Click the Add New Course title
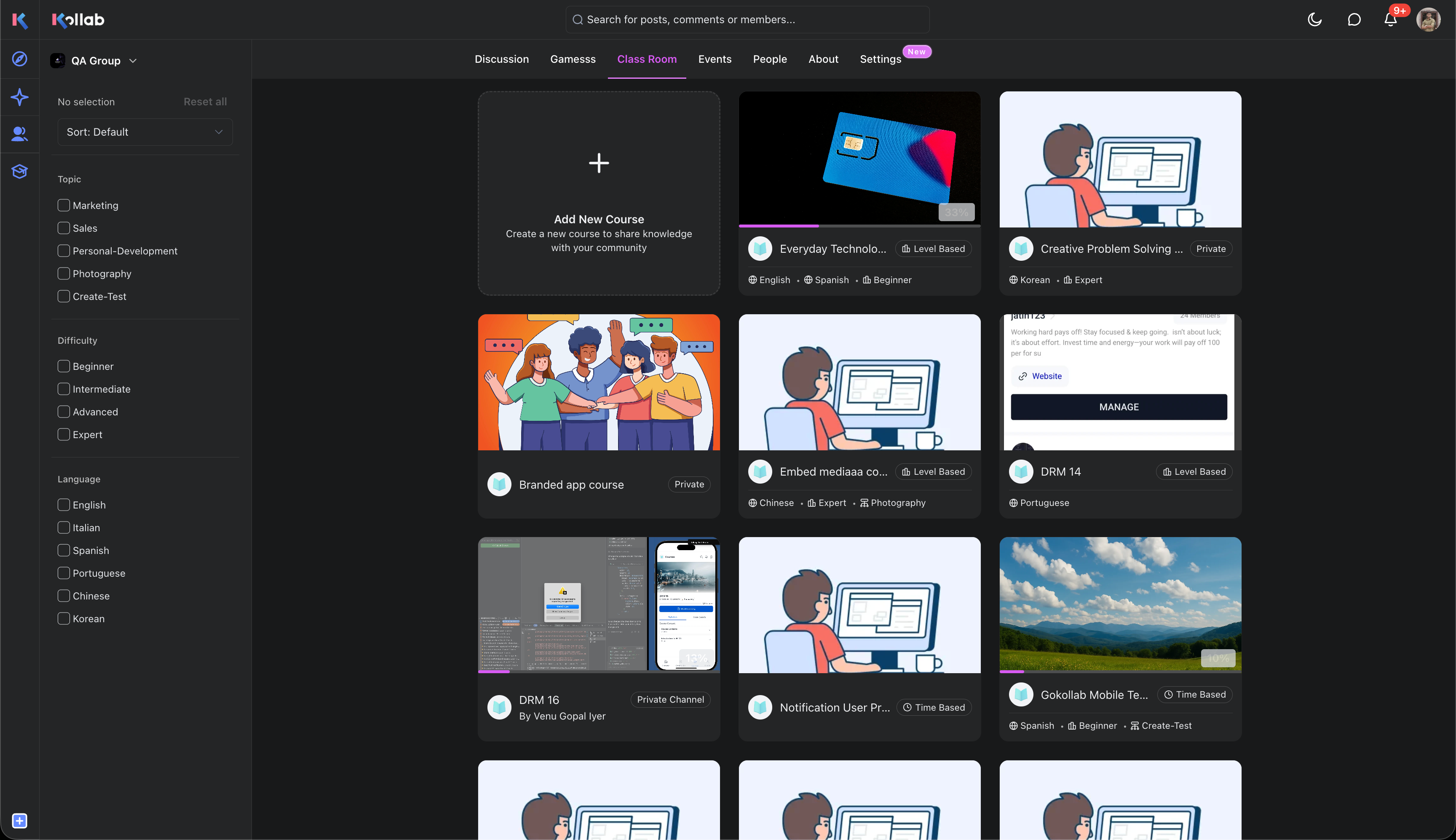Viewport: 1456px width, 840px height. click(x=599, y=219)
